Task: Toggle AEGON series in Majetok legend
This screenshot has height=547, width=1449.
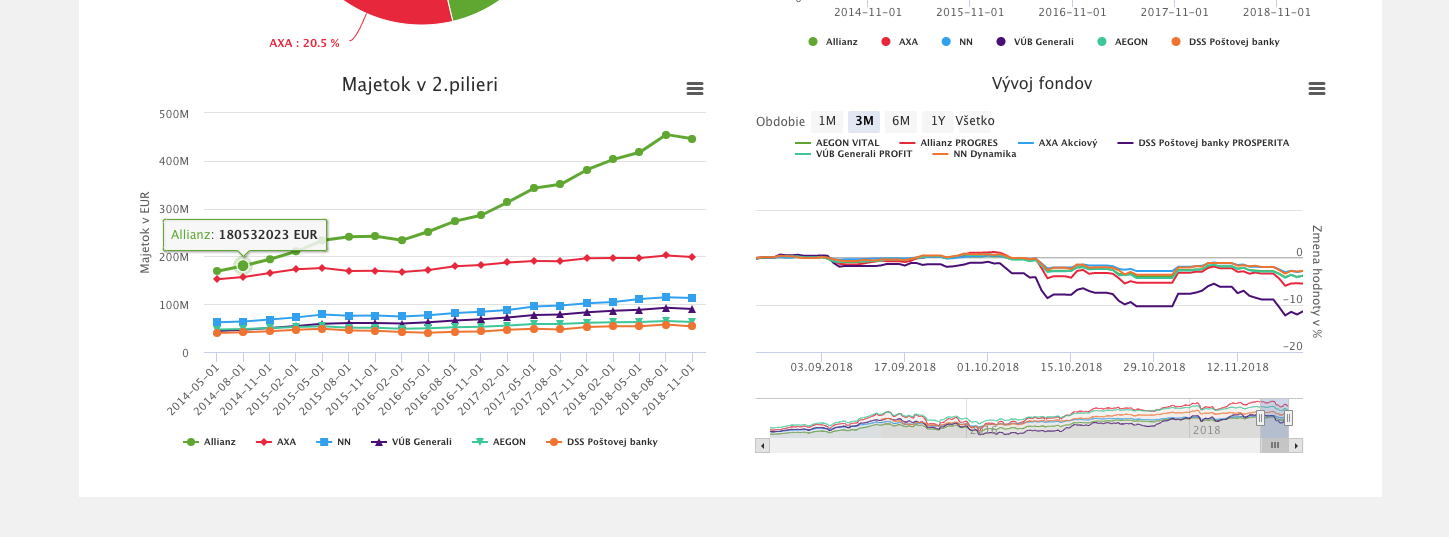Action: pos(499,441)
